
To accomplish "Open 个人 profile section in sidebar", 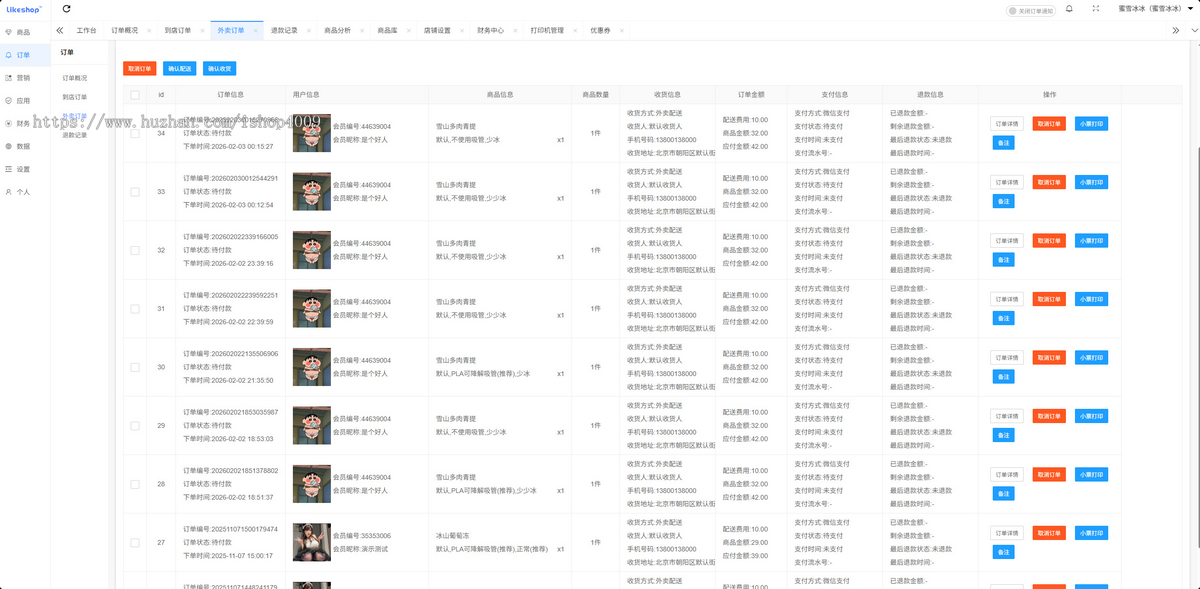I will click(x=18, y=191).
